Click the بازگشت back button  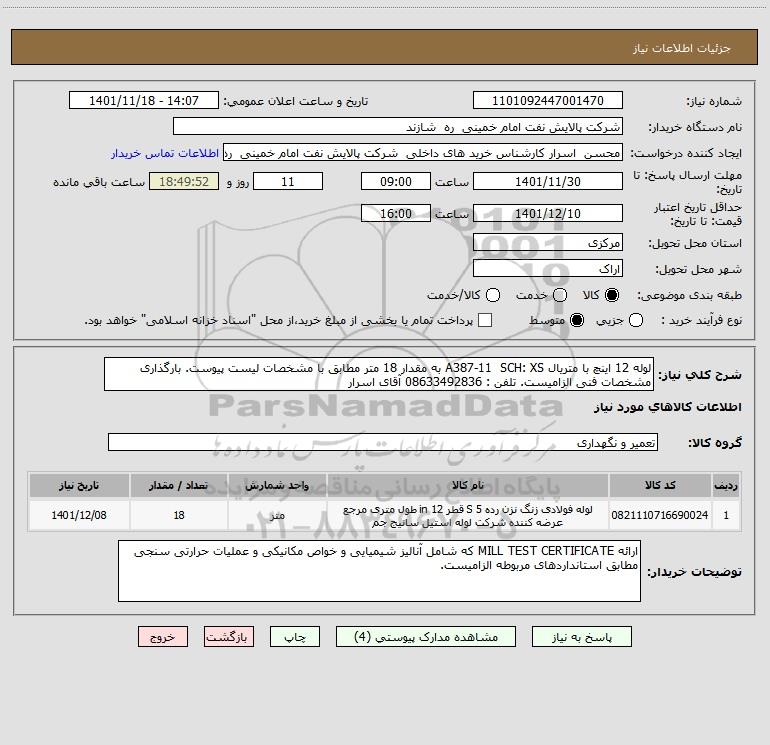click(229, 637)
